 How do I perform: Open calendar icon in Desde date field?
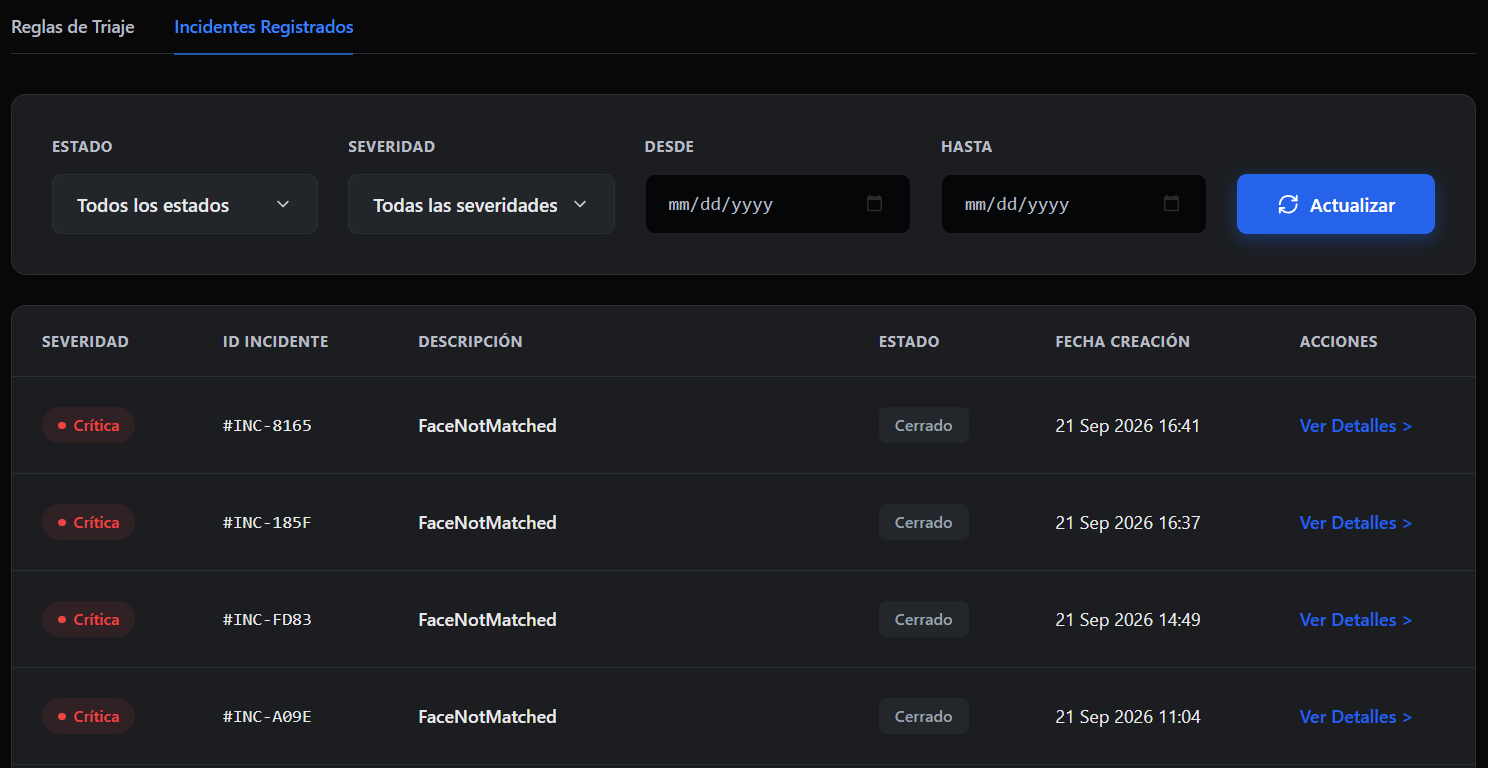874,204
